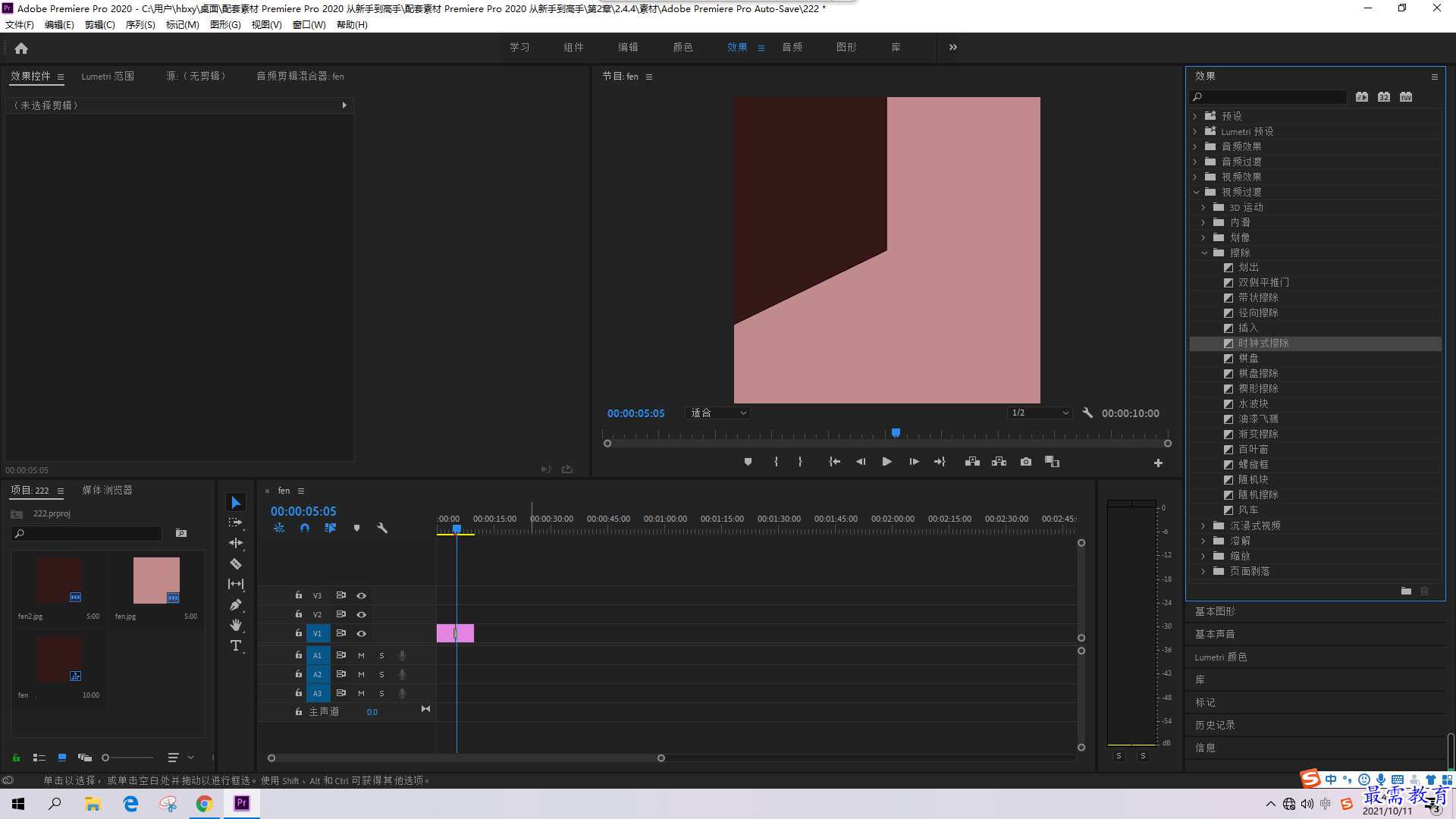Viewport: 1456px width, 819px height.
Task: Mute audio track A1
Action: (361, 655)
